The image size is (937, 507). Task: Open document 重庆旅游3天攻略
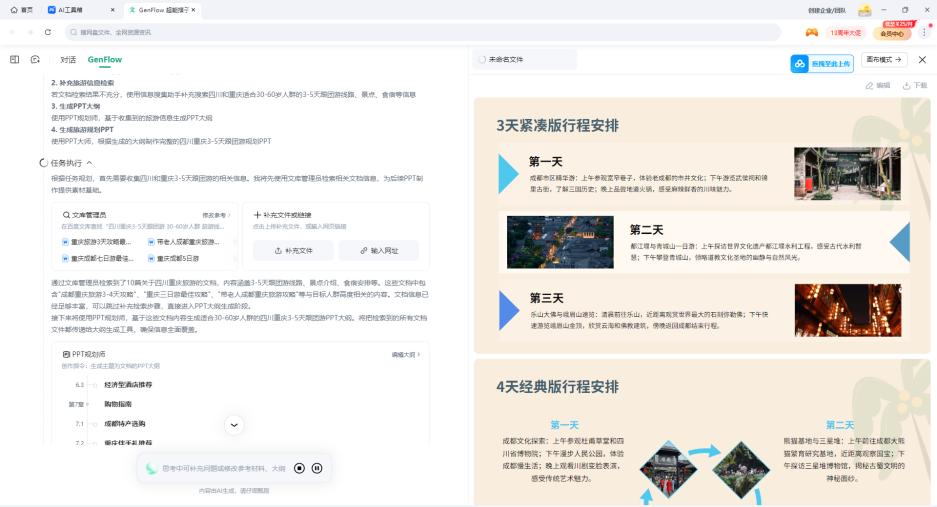pos(97,242)
